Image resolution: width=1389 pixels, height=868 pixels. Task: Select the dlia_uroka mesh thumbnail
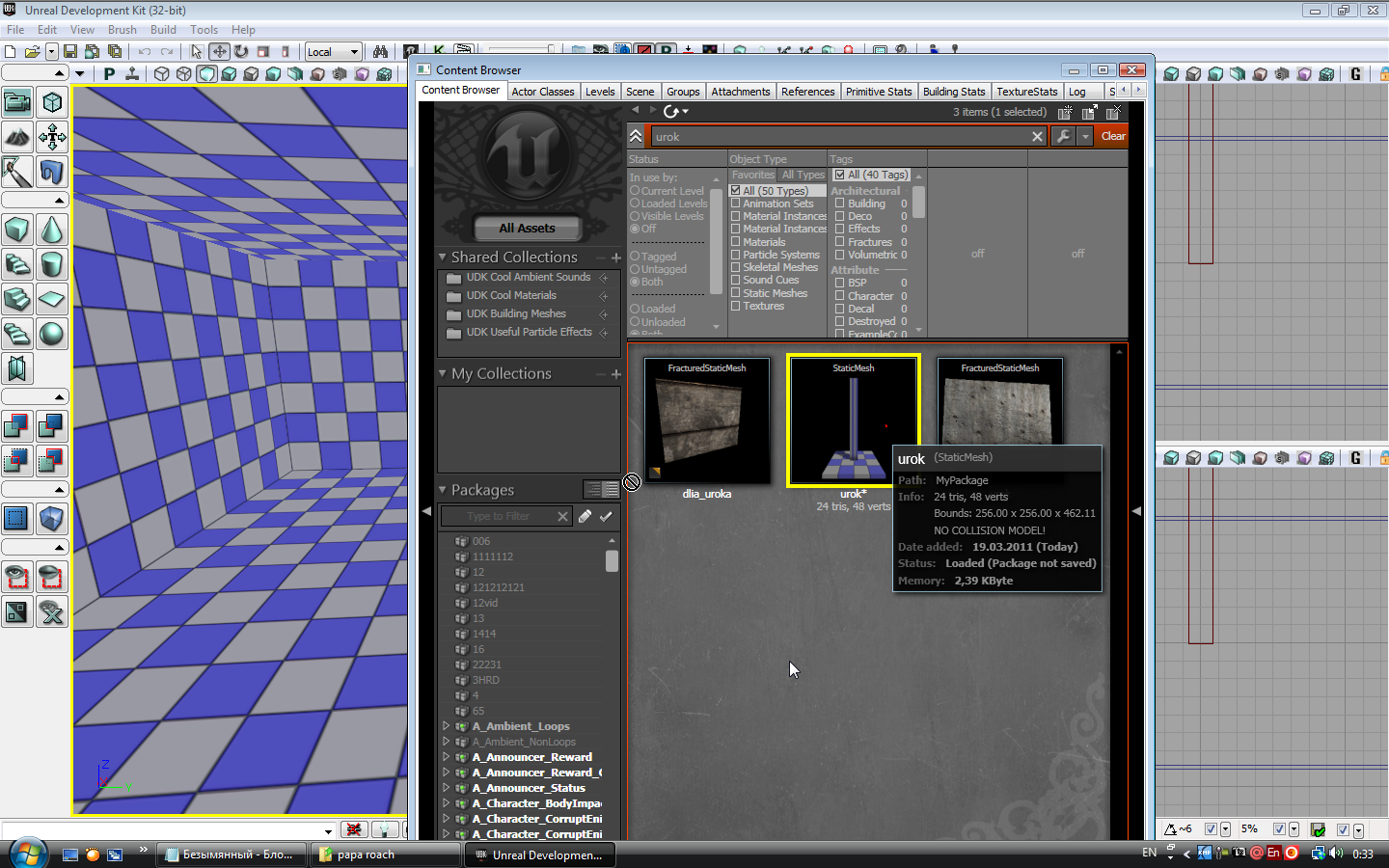(x=707, y=420)
